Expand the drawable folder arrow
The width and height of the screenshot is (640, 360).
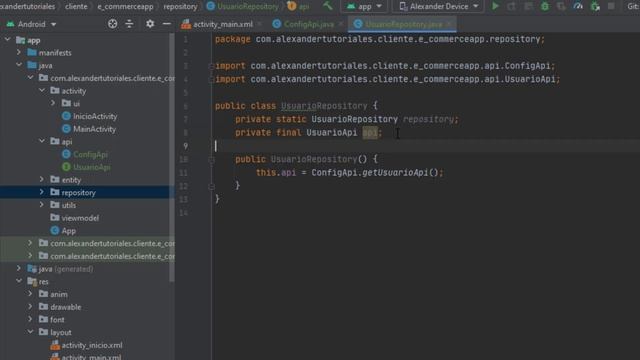click(30, 307)
